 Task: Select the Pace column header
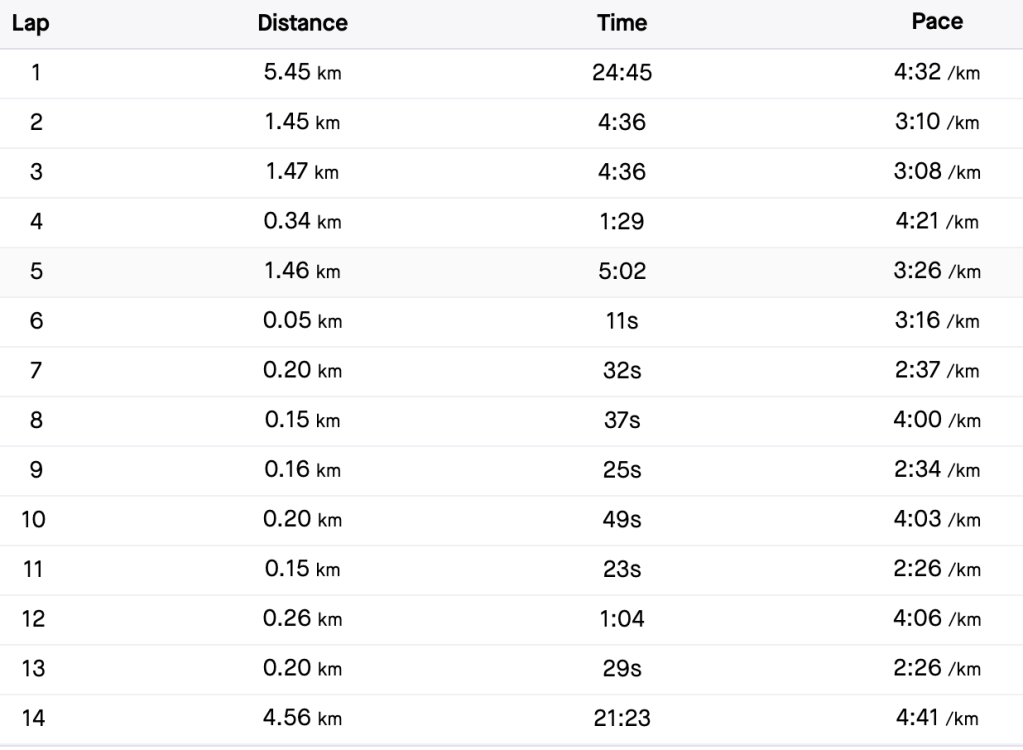[x=937, y=23]
